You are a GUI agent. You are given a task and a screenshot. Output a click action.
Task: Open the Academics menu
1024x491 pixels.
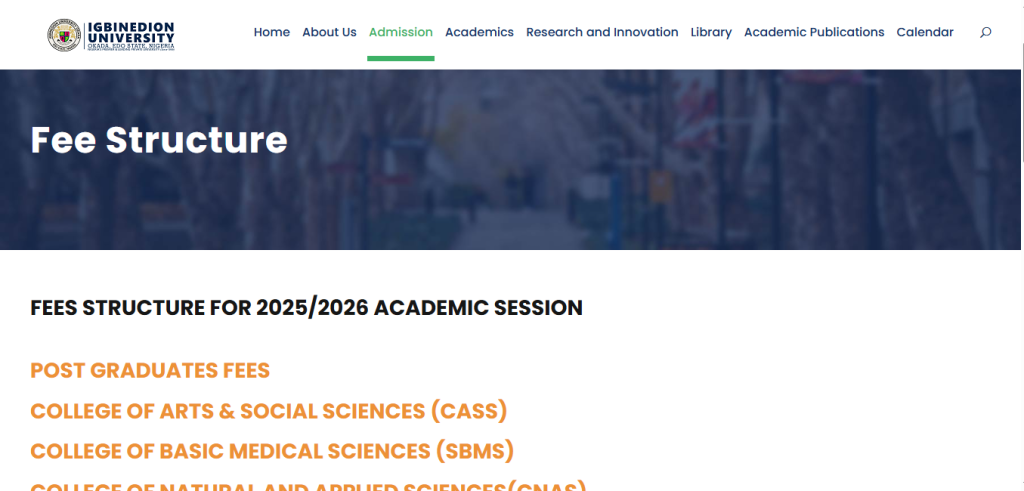point(479,32)
